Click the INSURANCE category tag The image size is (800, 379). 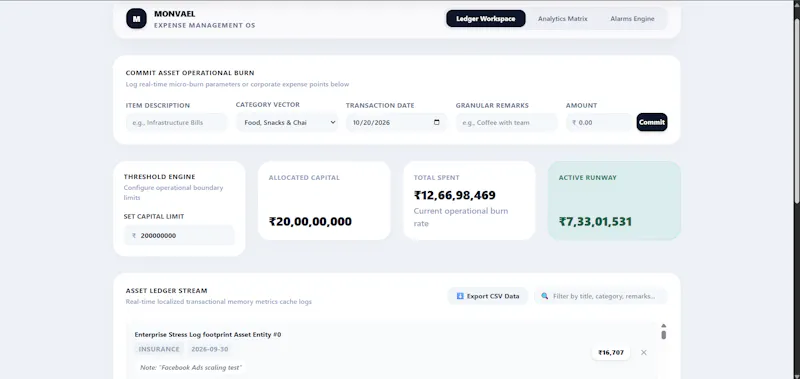tap(159, 349)
